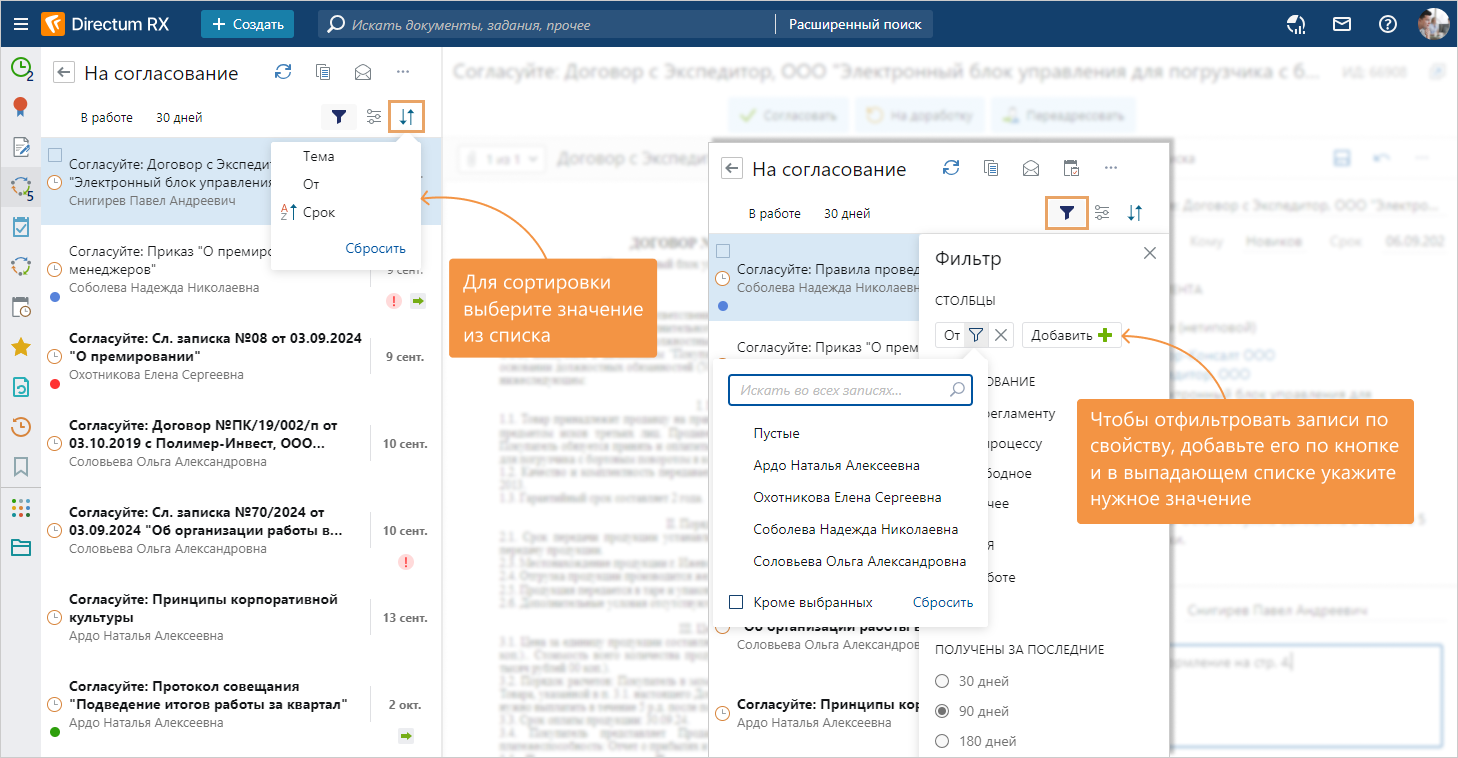The height and width of the screenshot is (758, 1458).
Task: Click the mail envelope icon in top bar
Action: pos(1342,24)
